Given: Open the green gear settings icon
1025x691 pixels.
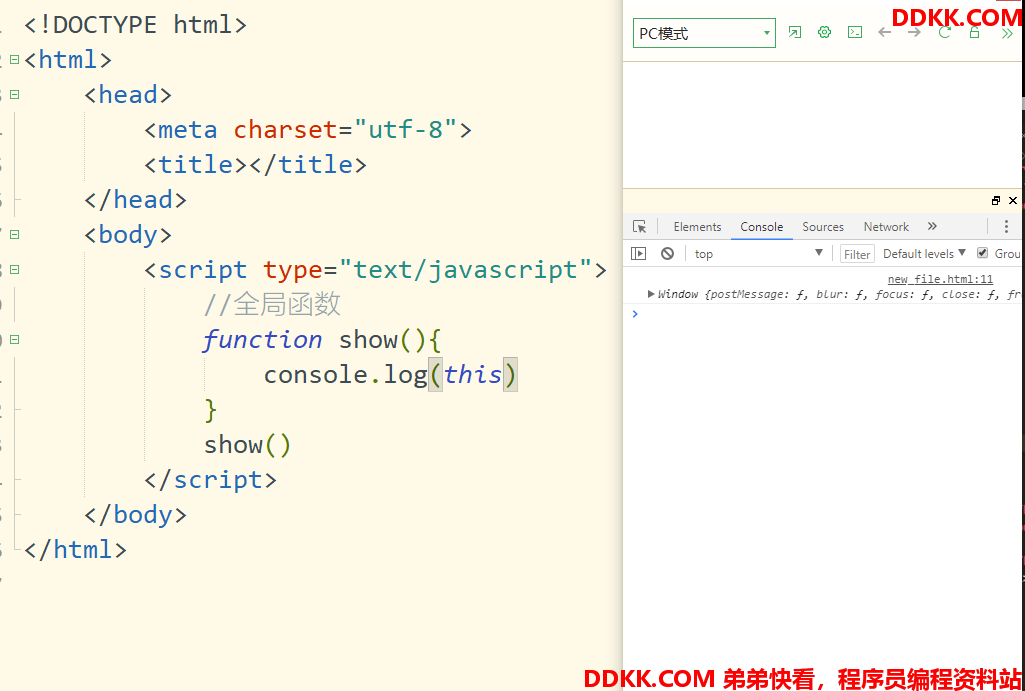Looking at the screenshot, I should point(824,32).
